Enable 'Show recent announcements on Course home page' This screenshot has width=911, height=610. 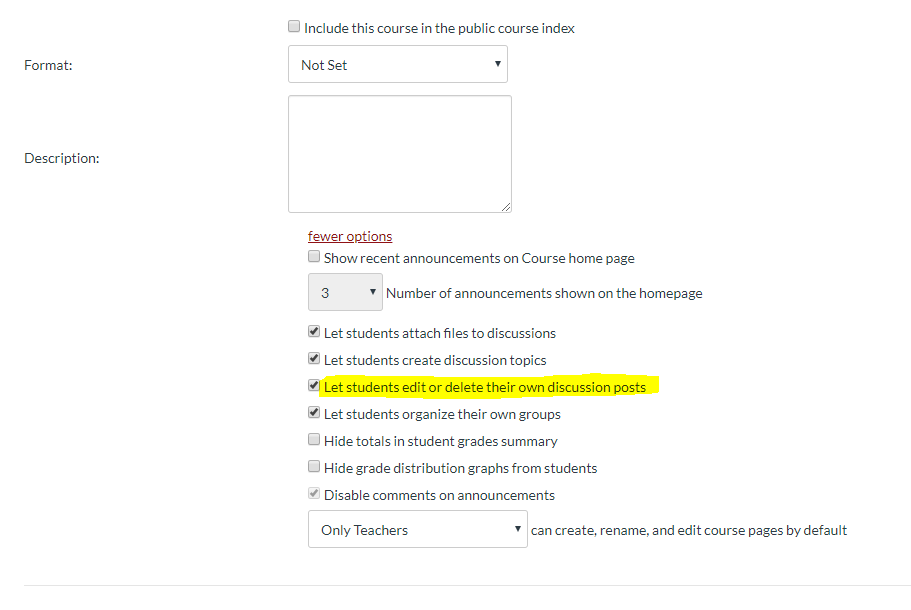(315, 257)
